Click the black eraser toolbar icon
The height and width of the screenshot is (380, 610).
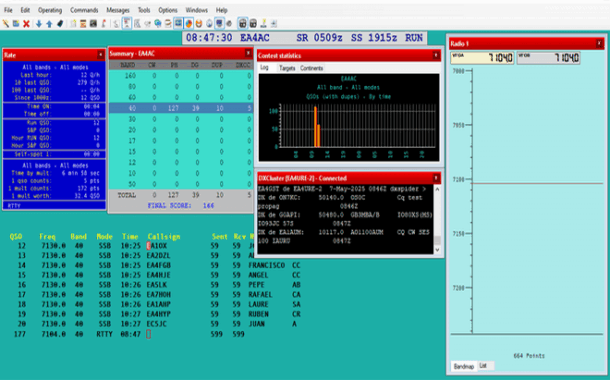point(60,24)
